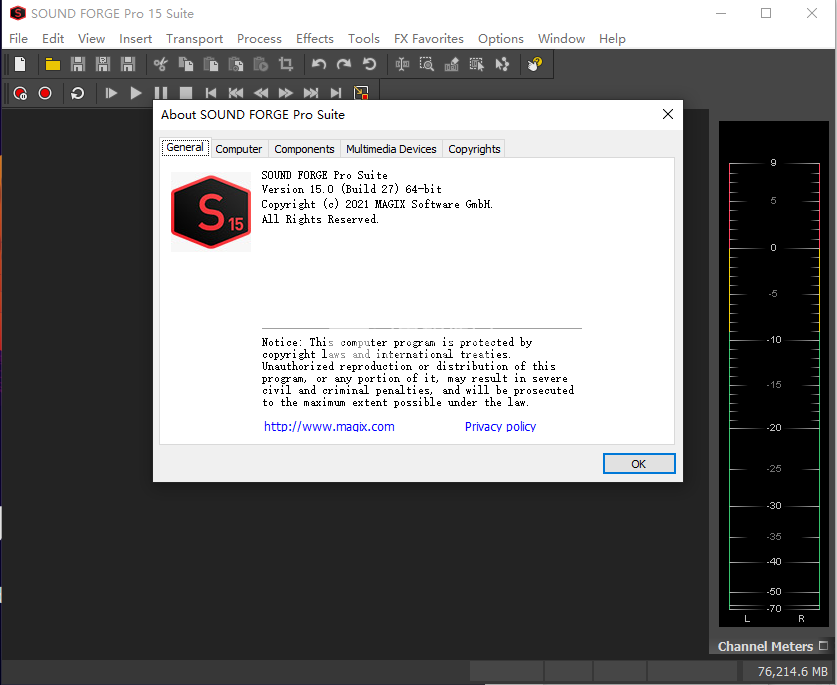Maximize the Channel Meters panel
Screen dimensions: 837x685
click(x=823, y=646)
